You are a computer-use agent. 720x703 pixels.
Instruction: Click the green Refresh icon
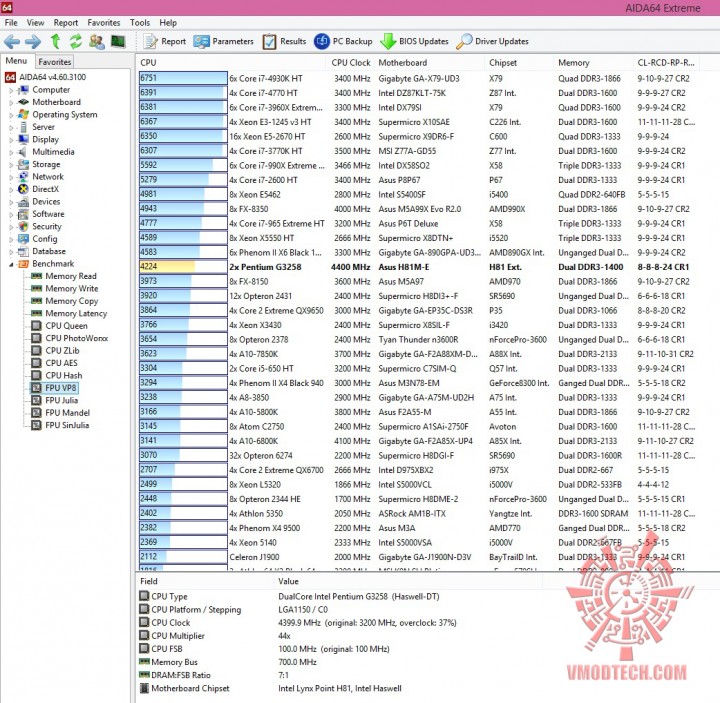[x=76, y=41]
